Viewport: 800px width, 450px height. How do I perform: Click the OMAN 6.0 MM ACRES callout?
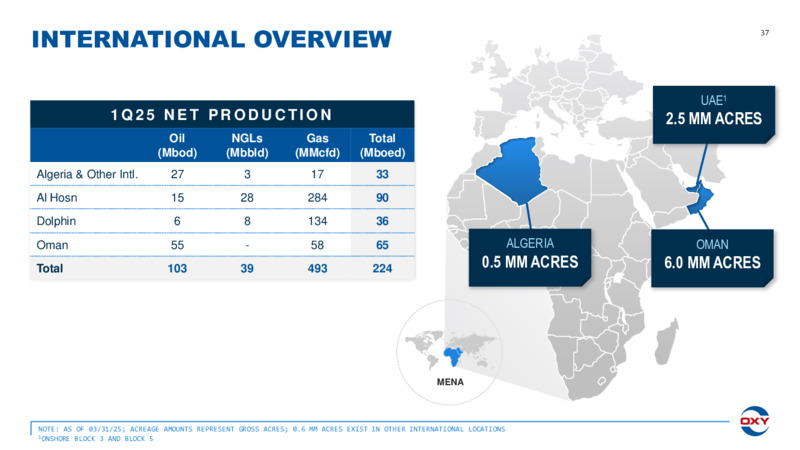click(712, 258)
